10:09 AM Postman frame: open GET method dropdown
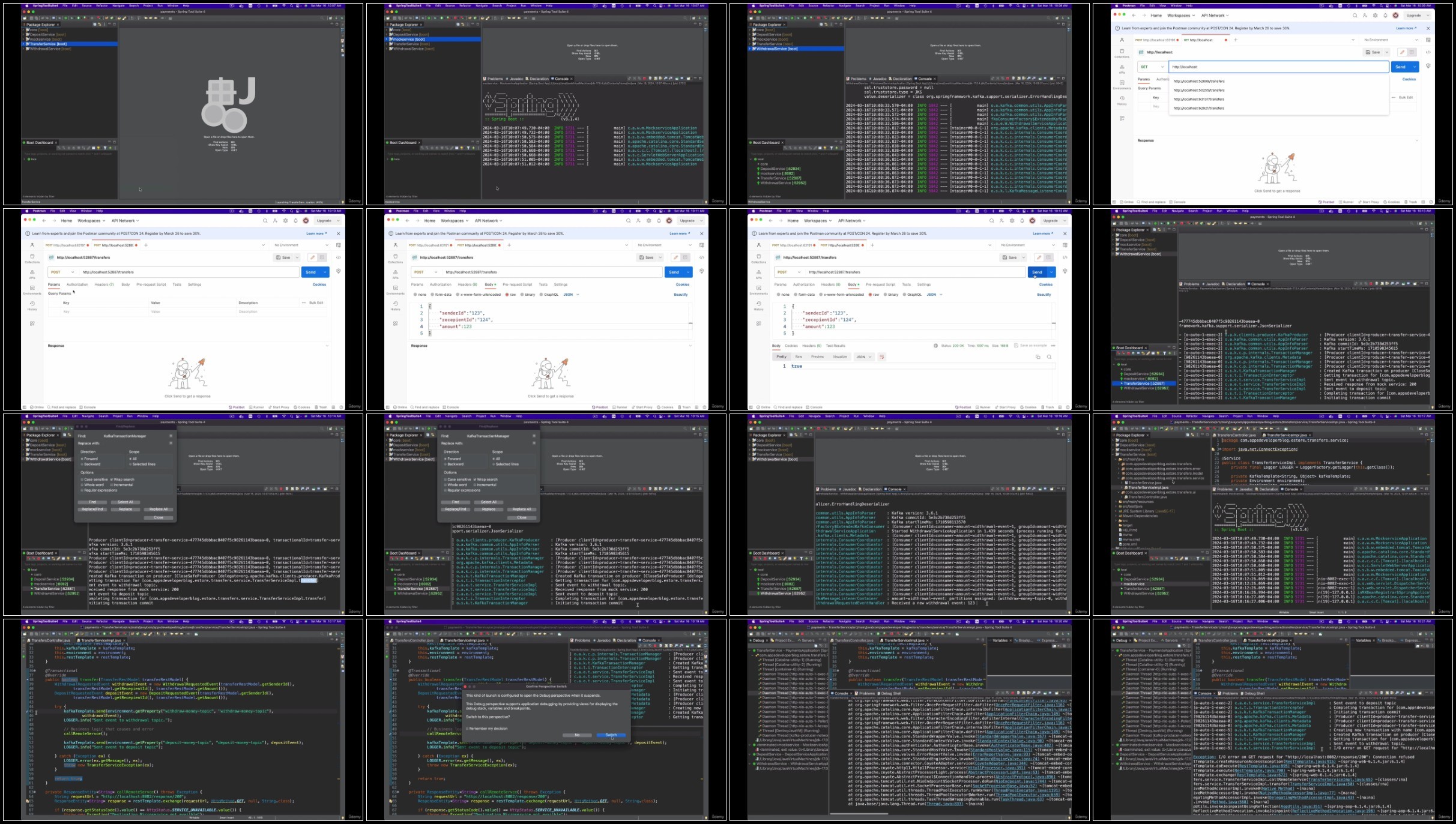Image resolution: width=1456 pixels, height=824 pixels. (x=1152, y=67)
